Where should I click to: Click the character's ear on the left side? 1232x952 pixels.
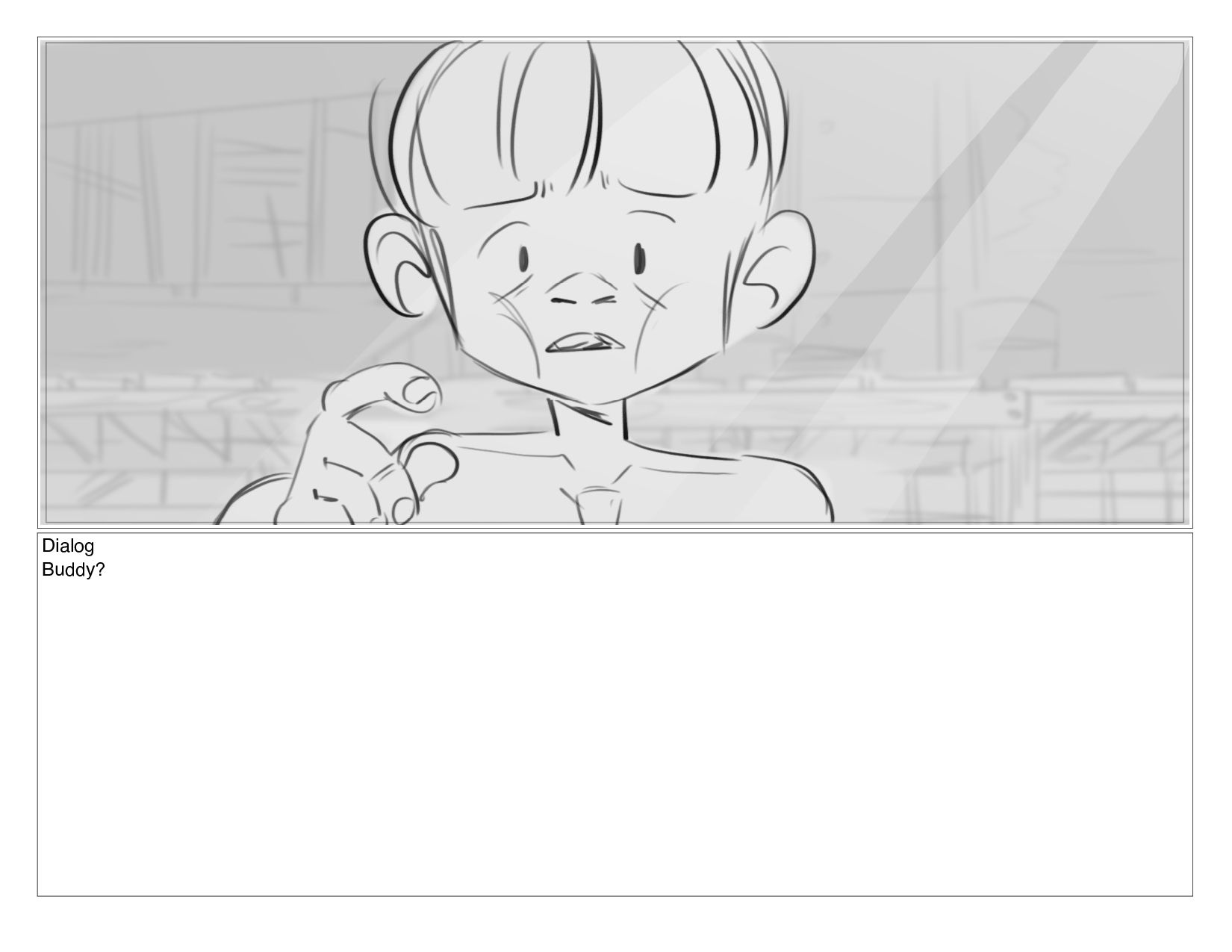[x=402, y=267]
